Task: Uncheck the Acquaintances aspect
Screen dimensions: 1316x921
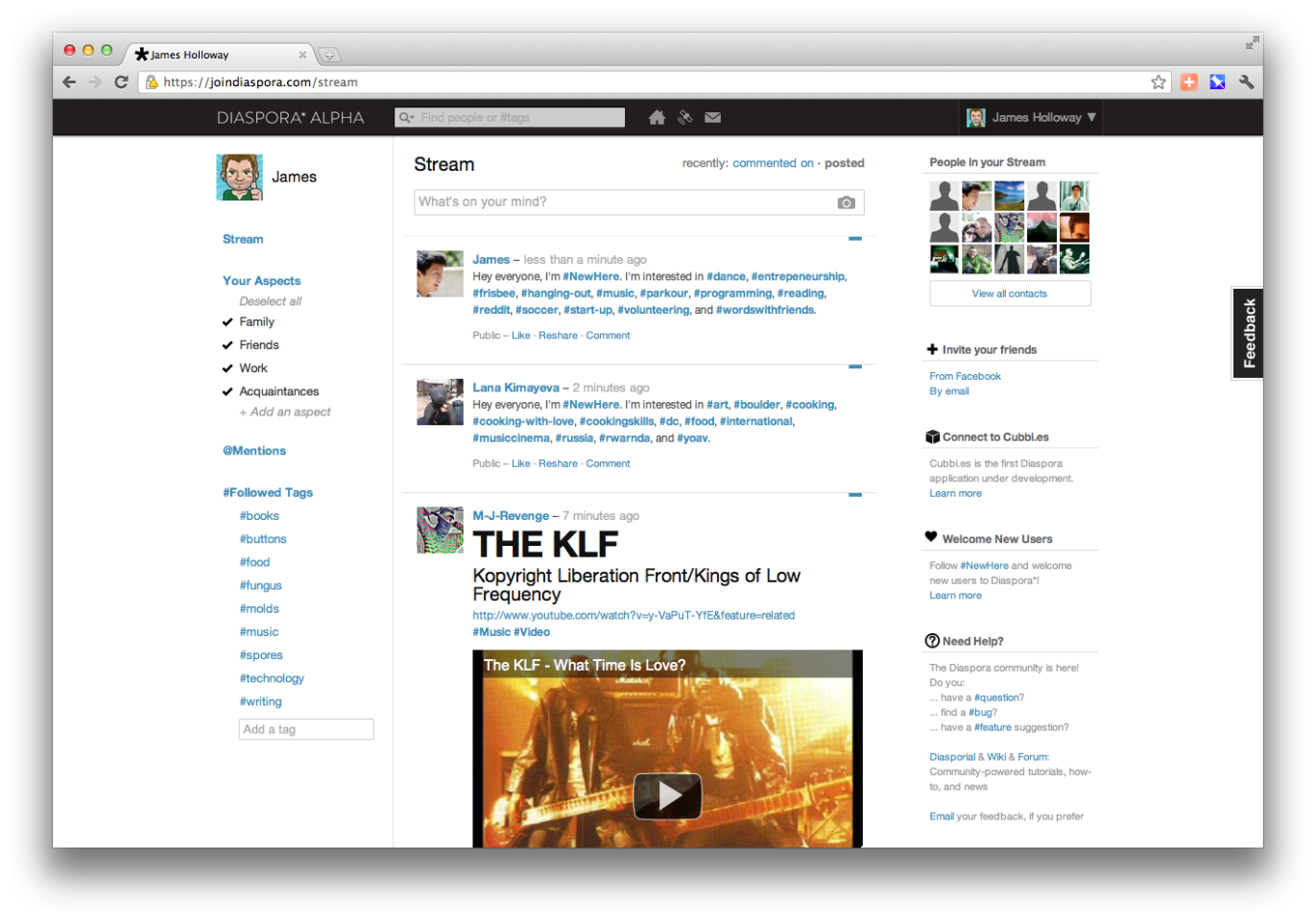Action: (x=227, y=391)
